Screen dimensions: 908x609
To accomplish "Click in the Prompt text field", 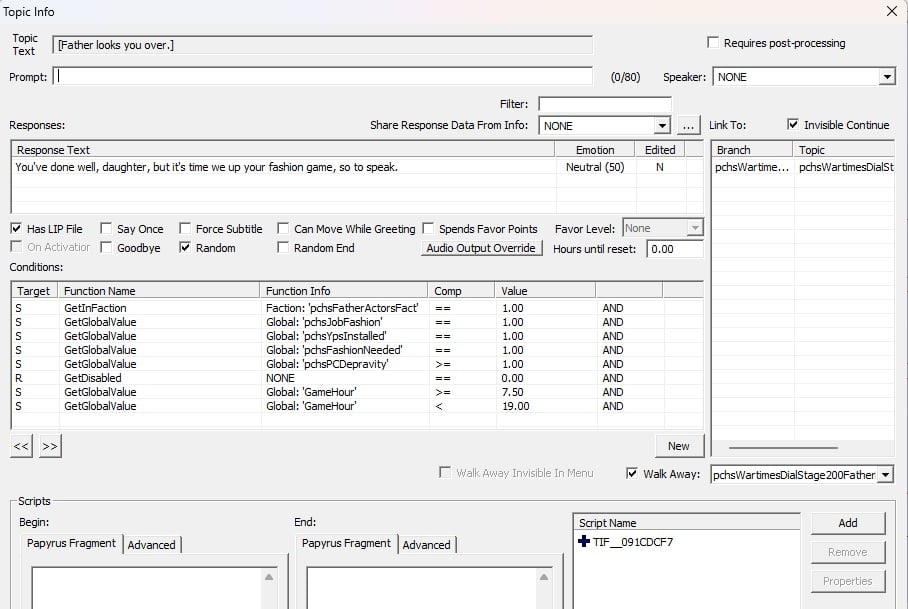I will tap(323, 76).
